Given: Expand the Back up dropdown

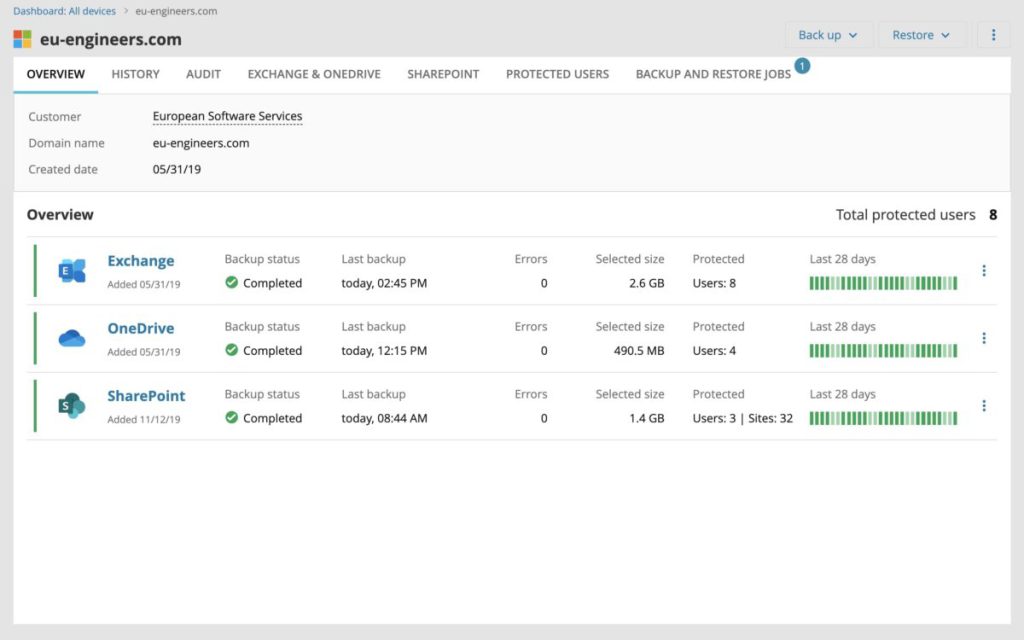Looking at the screenshot, I should [827, 34].
